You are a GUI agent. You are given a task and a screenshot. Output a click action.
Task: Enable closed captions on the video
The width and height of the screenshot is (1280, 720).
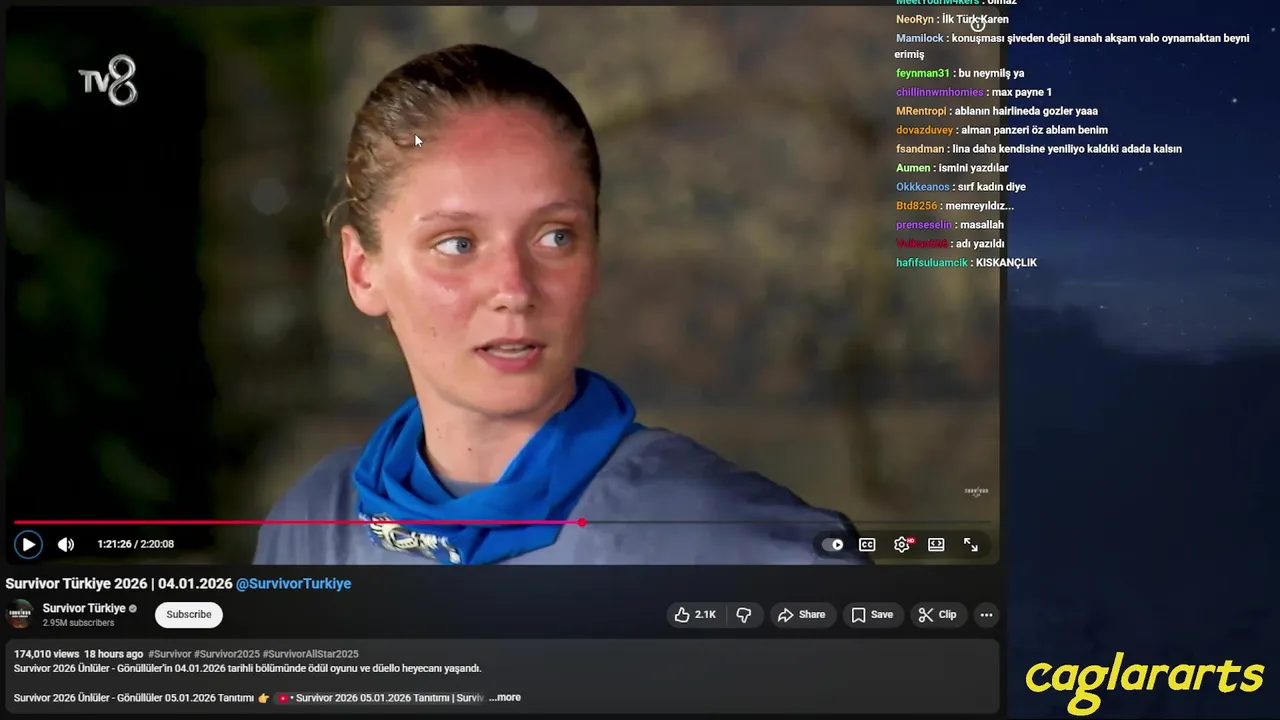tap(867, 545)
